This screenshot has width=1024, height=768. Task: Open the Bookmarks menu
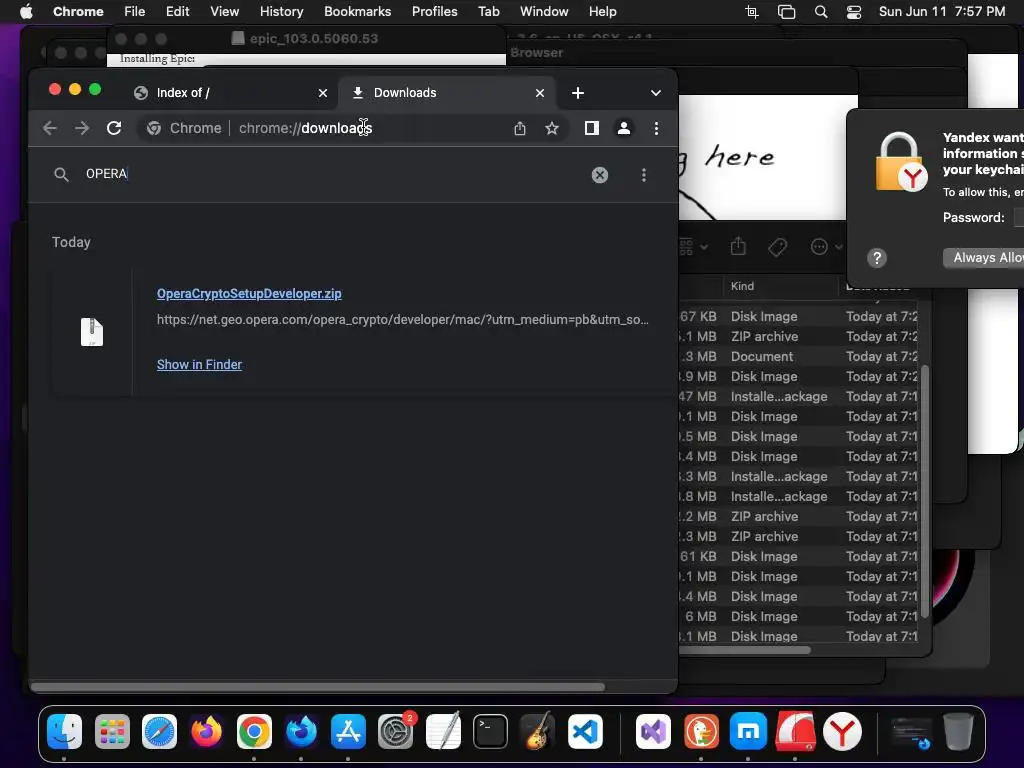357,11
